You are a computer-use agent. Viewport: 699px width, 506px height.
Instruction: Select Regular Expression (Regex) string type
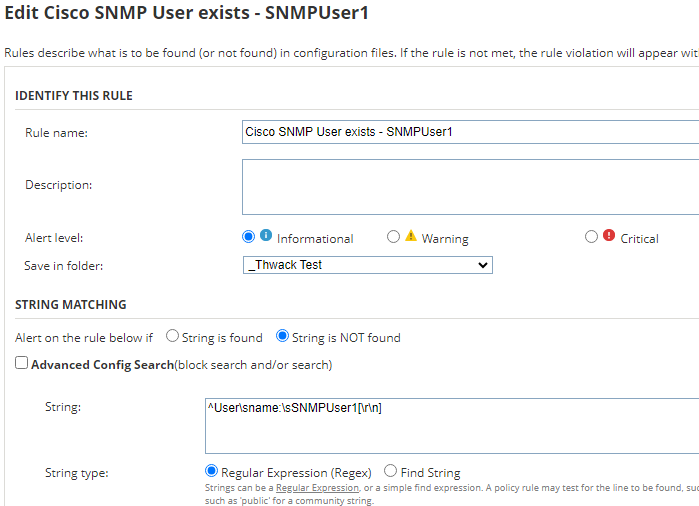pos(211,471)
